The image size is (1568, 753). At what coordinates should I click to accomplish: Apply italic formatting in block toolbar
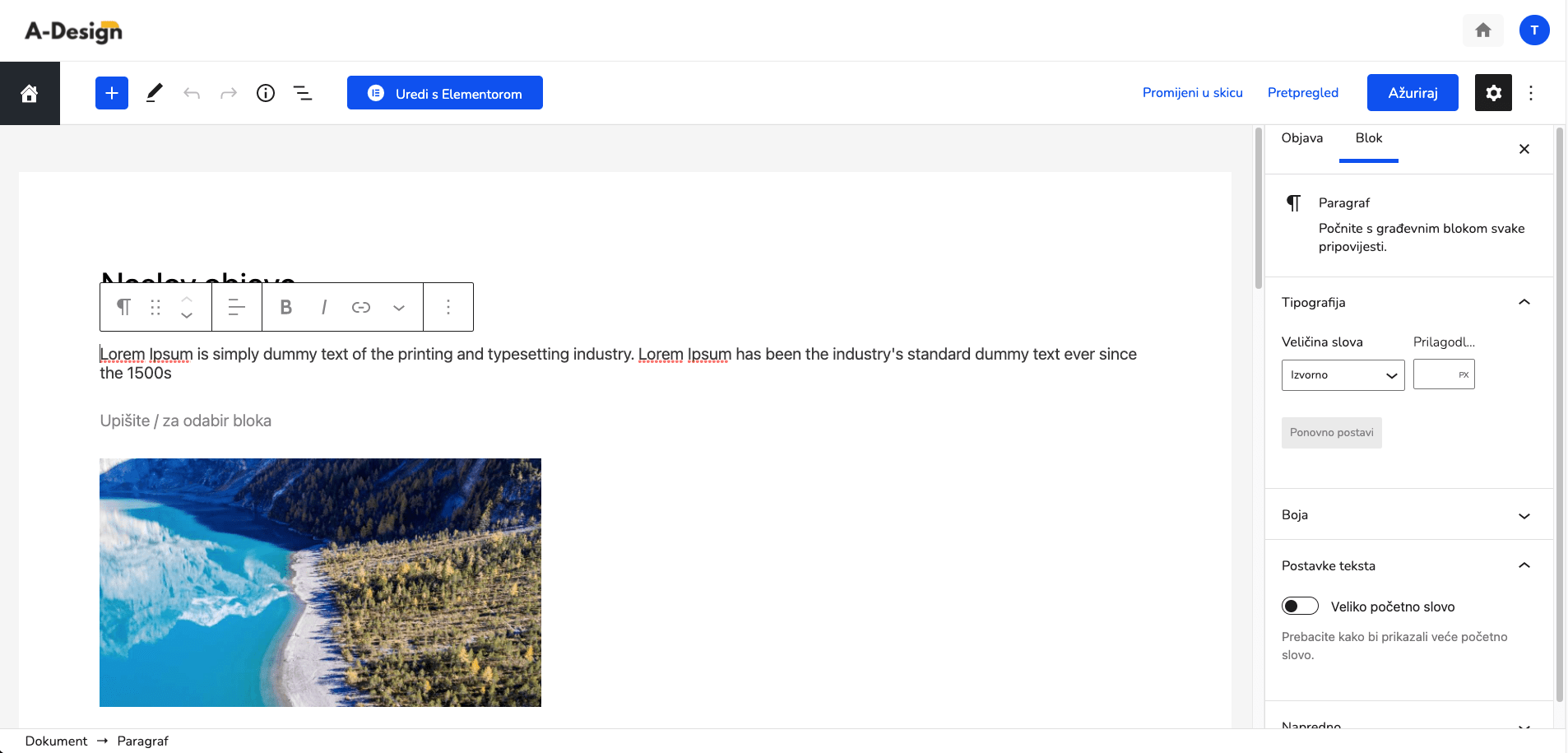point(324,307)
